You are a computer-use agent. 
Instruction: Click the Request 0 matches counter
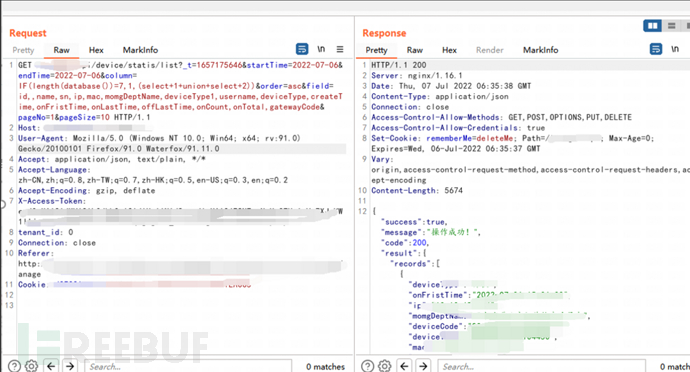point(325,366)
